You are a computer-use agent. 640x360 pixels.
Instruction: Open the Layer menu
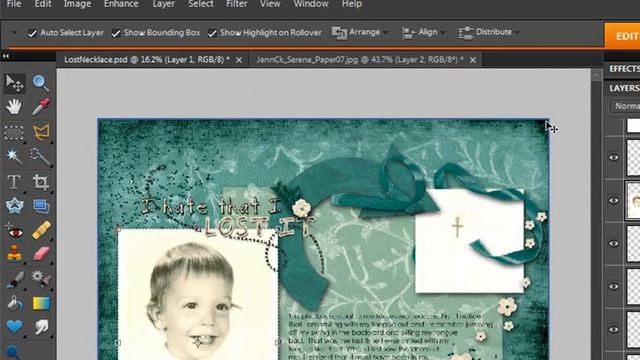[164, 4]
